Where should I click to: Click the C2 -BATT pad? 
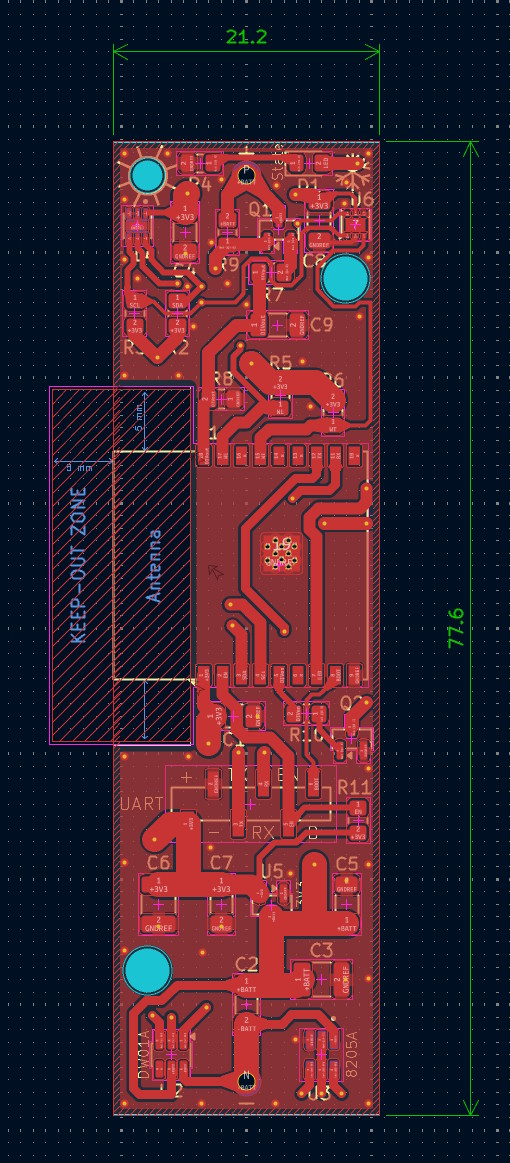[x=247, y=1025]
